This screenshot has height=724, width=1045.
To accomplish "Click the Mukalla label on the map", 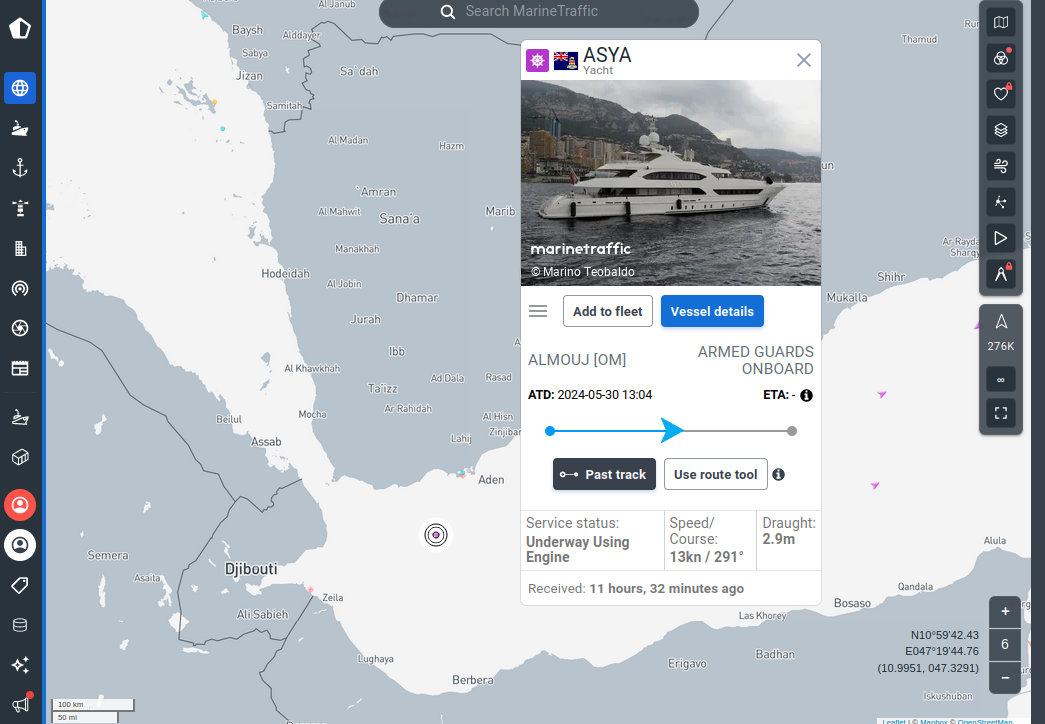I will (847, 298).
